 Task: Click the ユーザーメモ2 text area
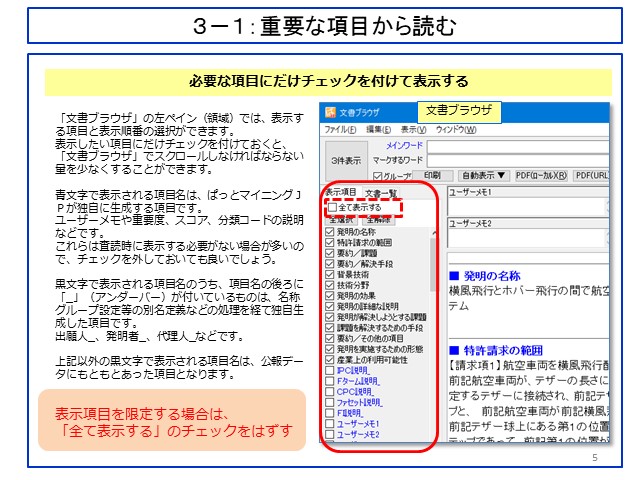click(528, 238)
